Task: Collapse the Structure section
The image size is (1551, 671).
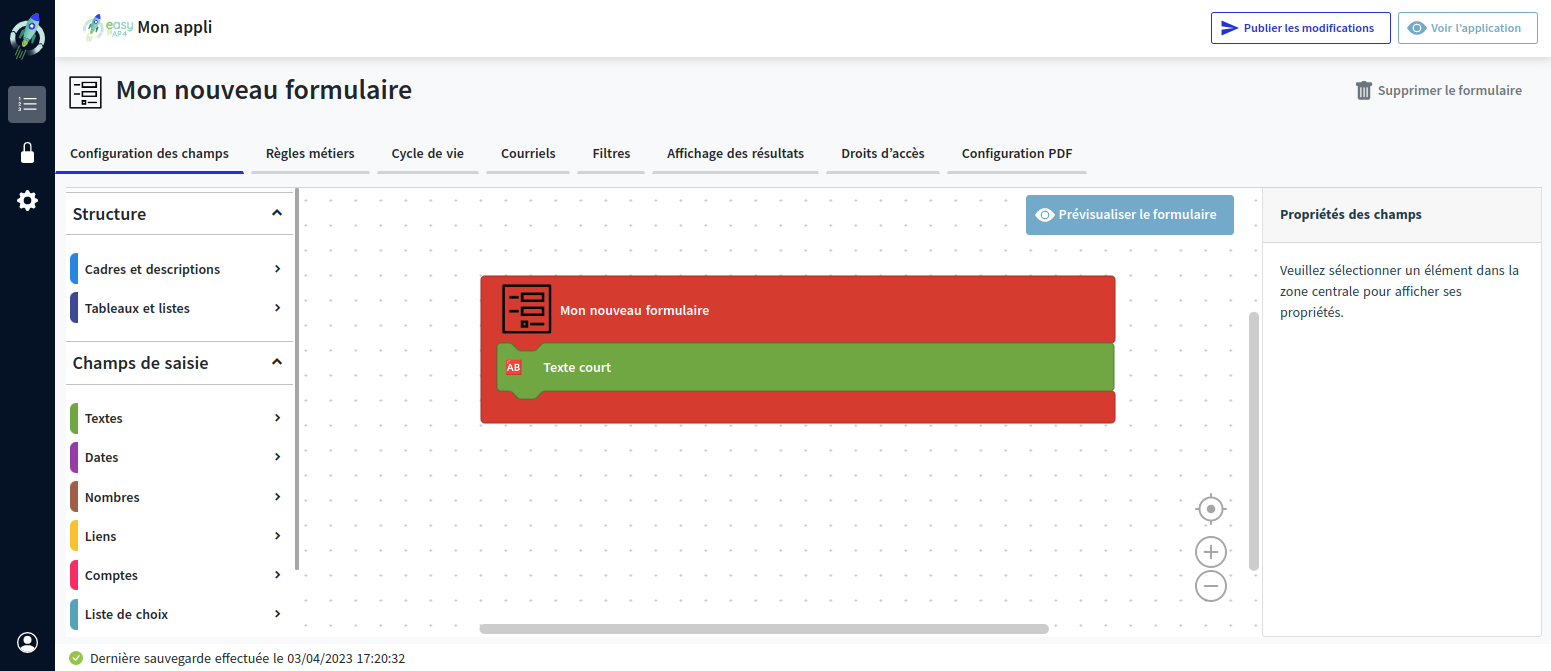Action: point(277,213)
